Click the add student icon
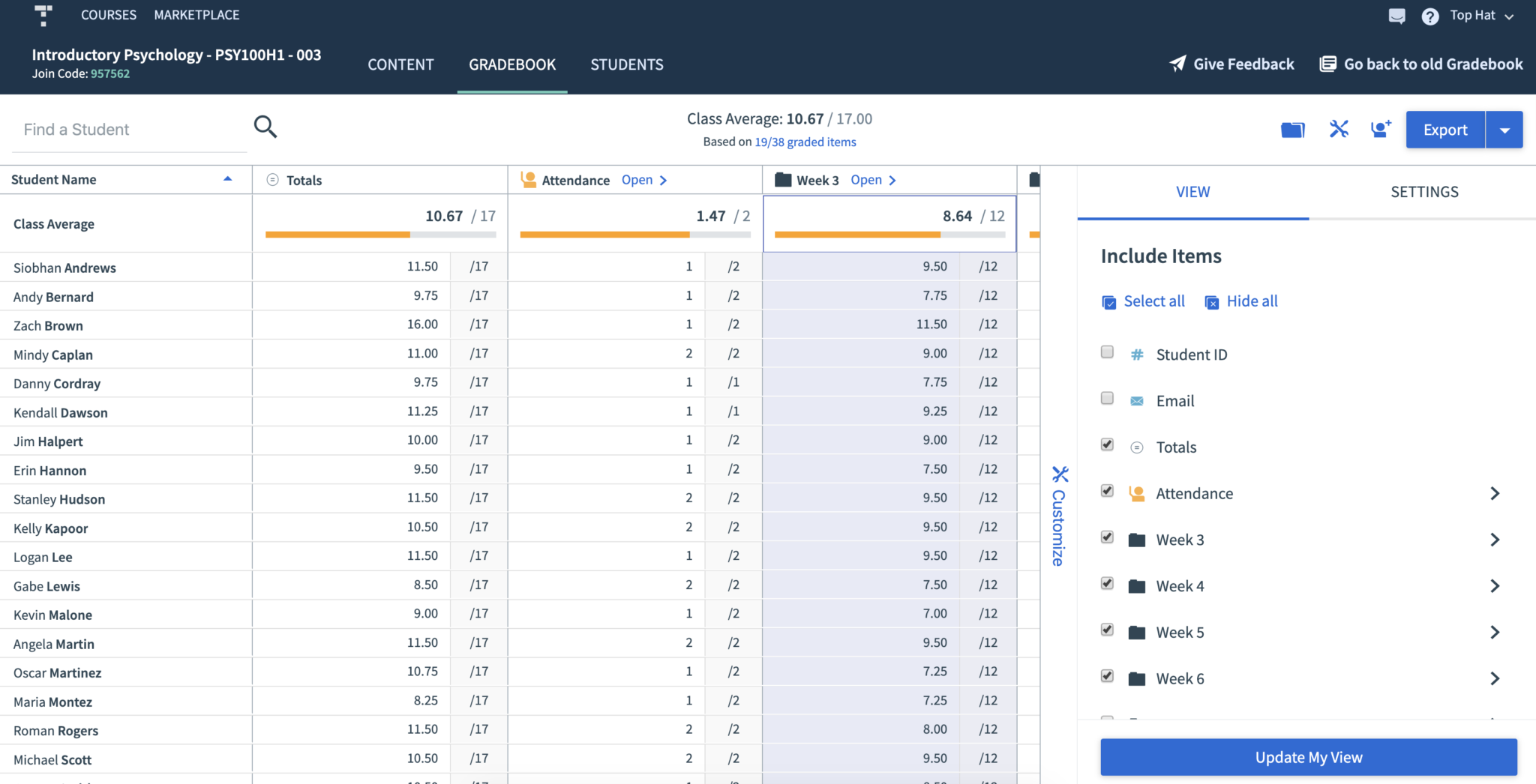The image size is (1536, 784). 1381,129
